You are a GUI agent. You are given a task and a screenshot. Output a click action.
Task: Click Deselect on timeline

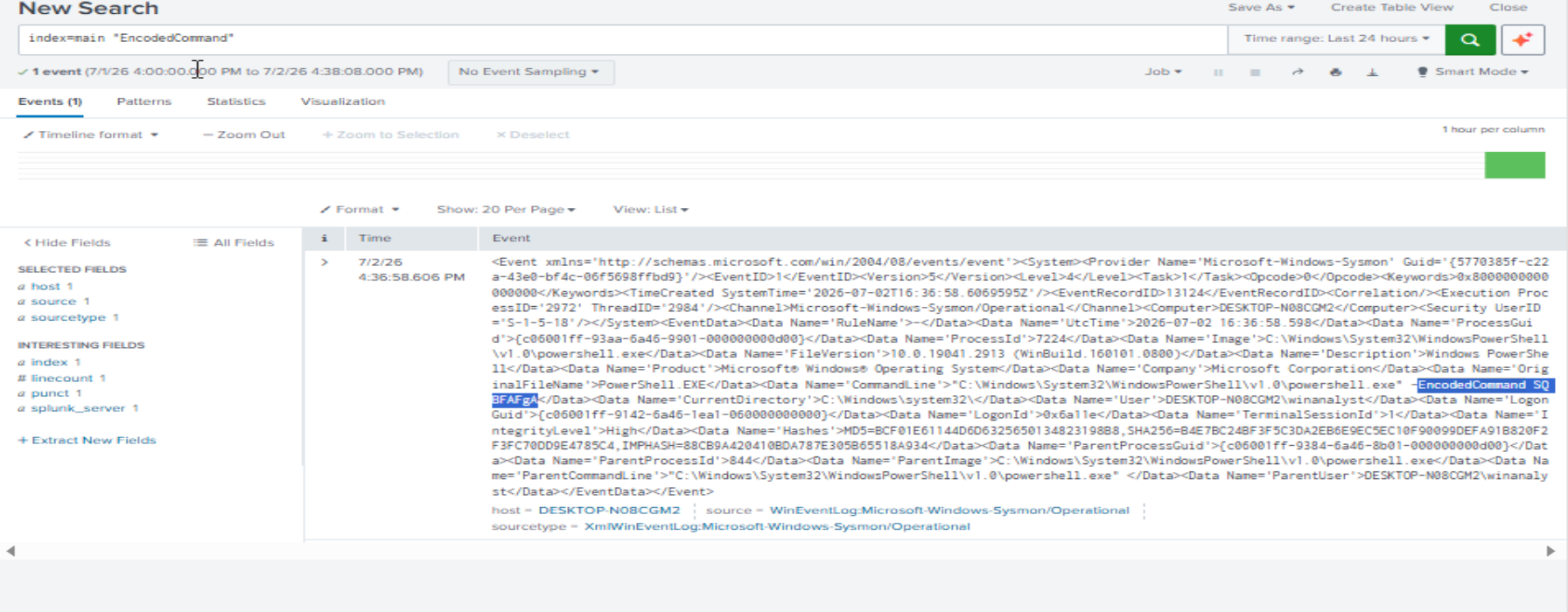tap(533, 135)
